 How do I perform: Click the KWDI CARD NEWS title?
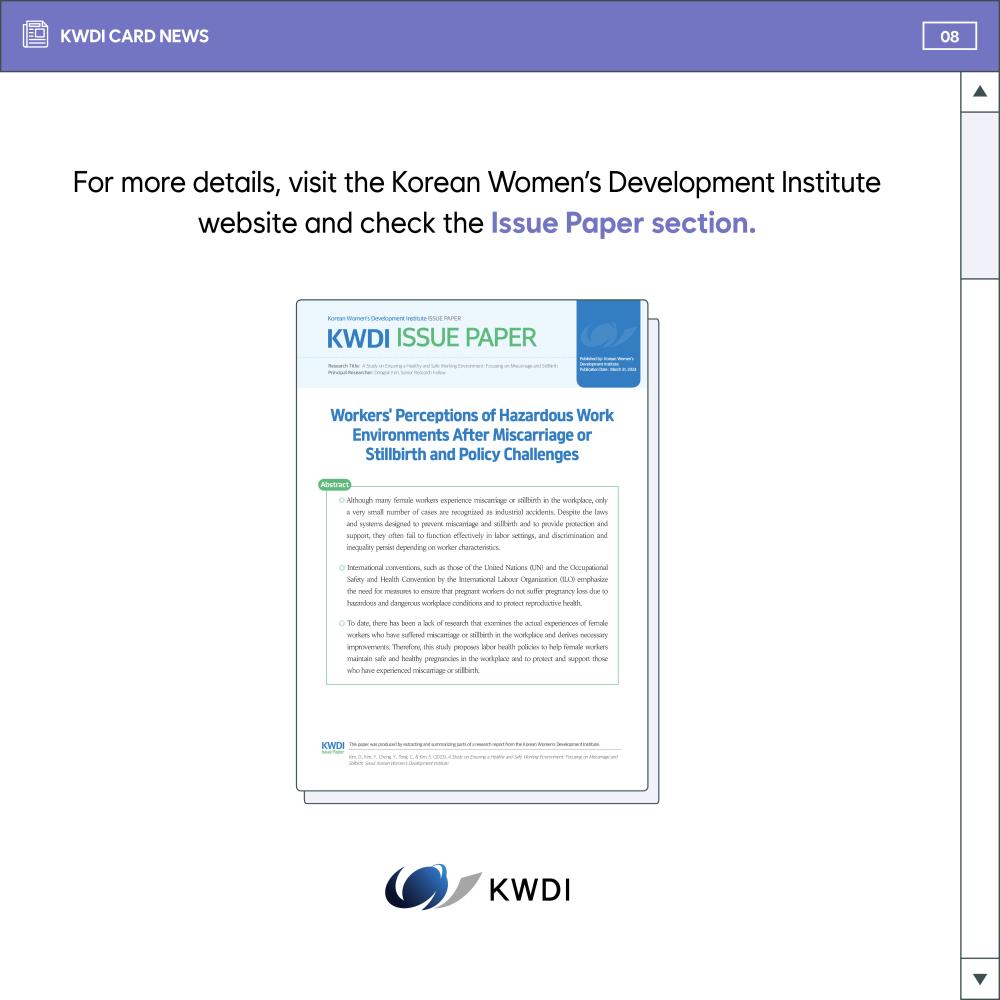point(134,36)
